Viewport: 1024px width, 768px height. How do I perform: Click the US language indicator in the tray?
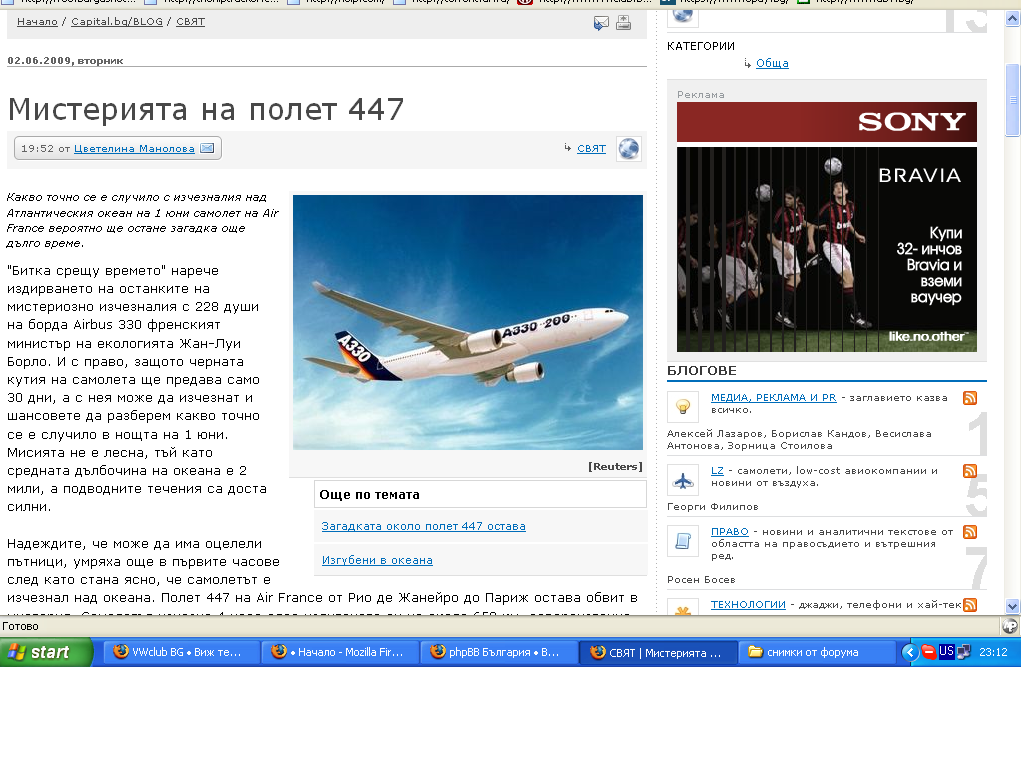(x=946, y=651)
